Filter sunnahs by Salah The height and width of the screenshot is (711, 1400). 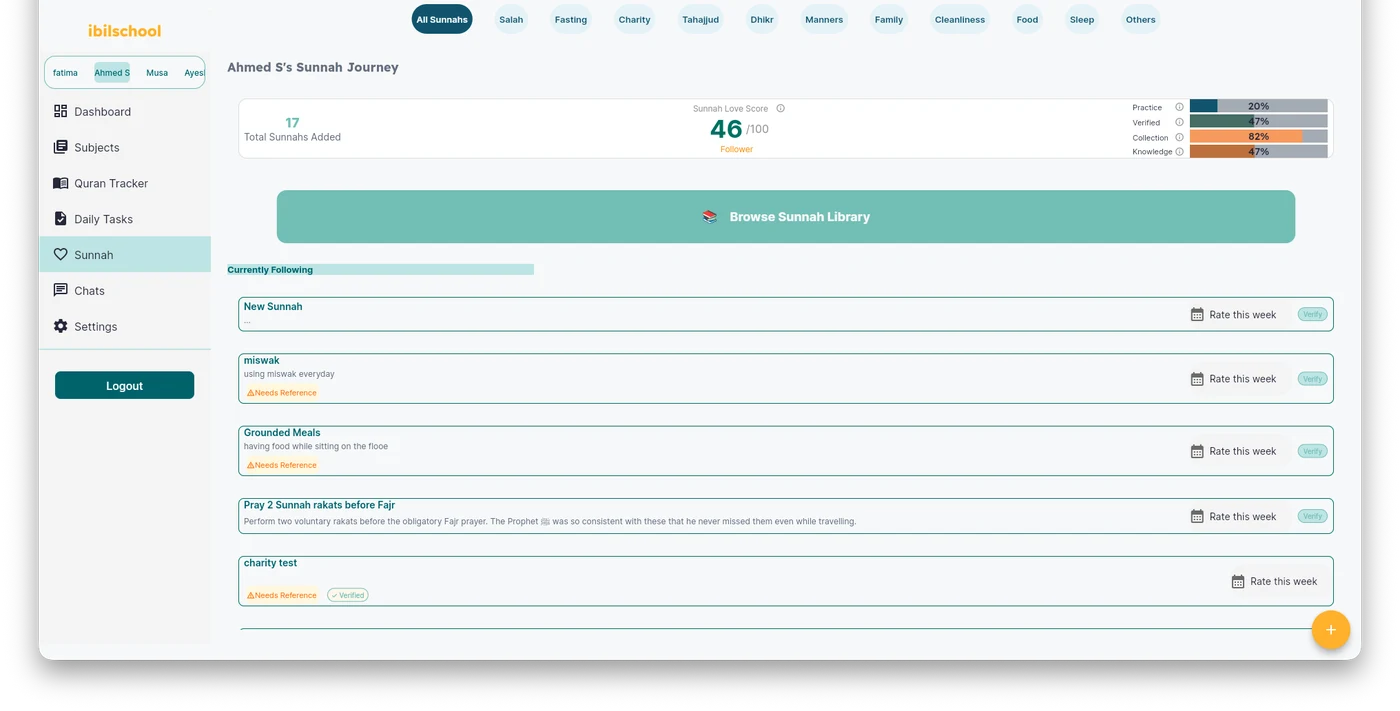click(x=511, y=19)
